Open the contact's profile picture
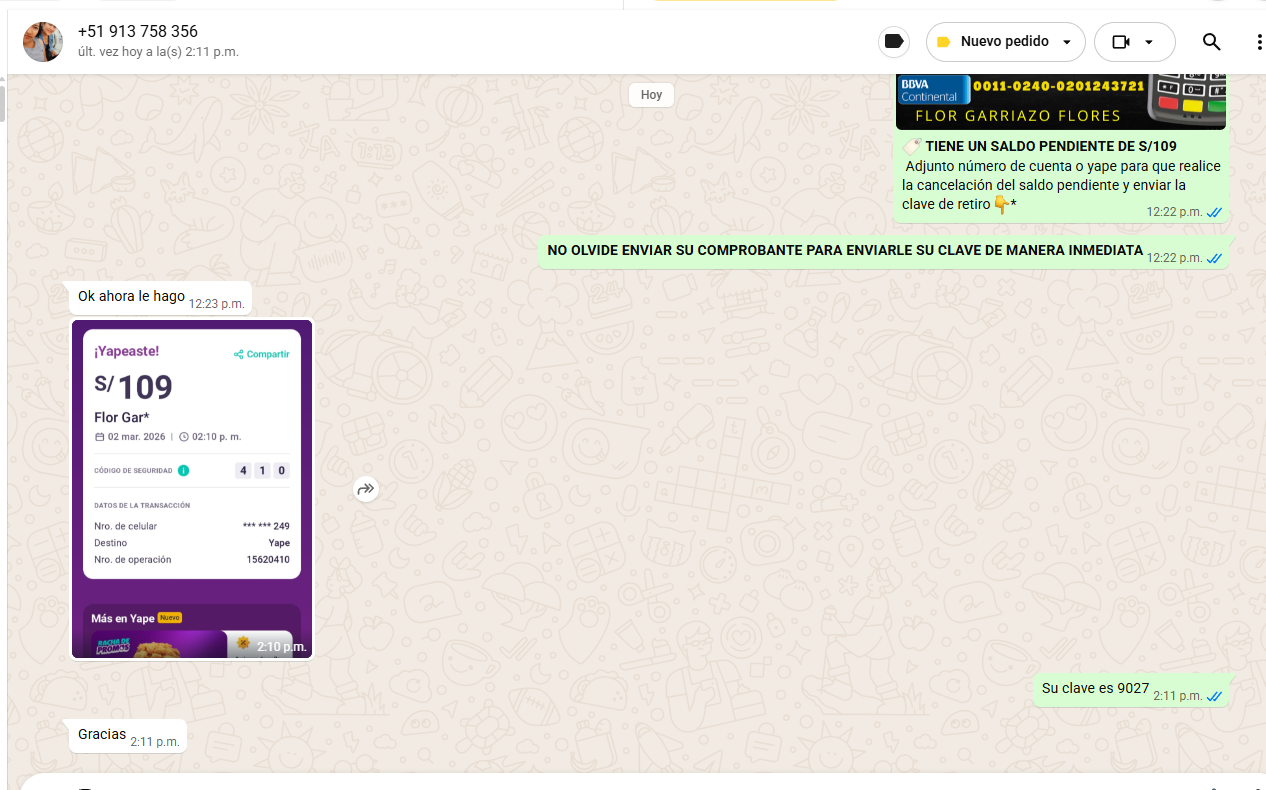The height and width of the screenshot is (790, 1266). pyautogui.click(x=43, y=42)
